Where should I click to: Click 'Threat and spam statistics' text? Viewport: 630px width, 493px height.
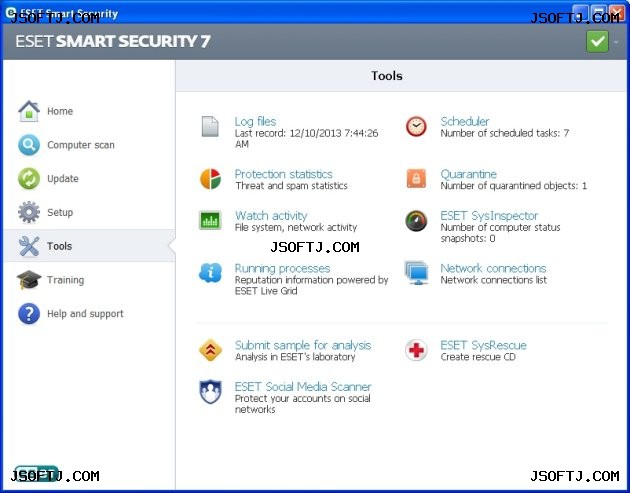[291, 186]
